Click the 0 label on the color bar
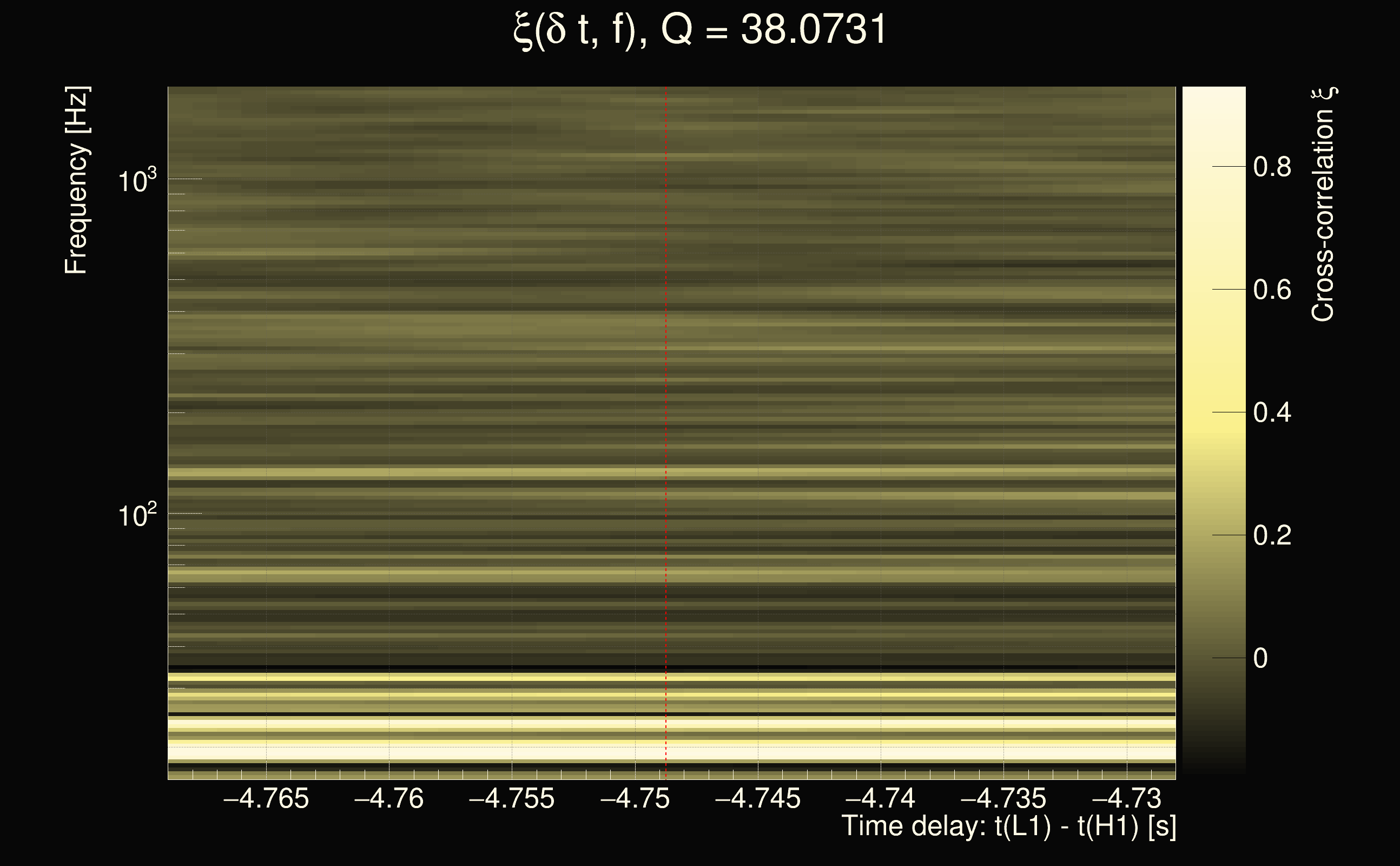 coord(1260,658)
